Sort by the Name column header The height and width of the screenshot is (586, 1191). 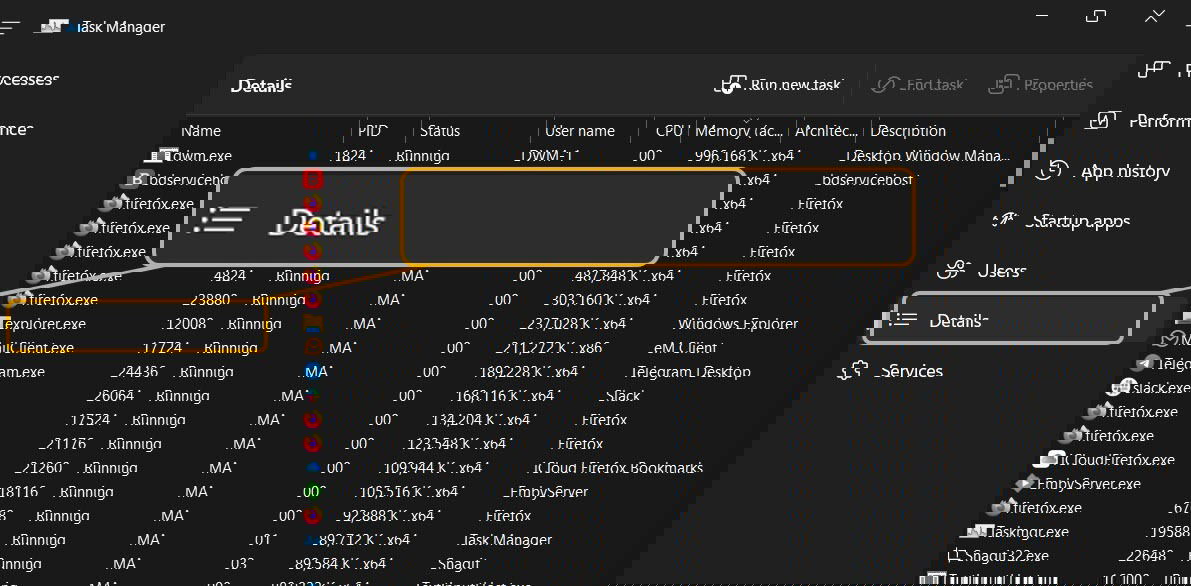coord(201,131)
